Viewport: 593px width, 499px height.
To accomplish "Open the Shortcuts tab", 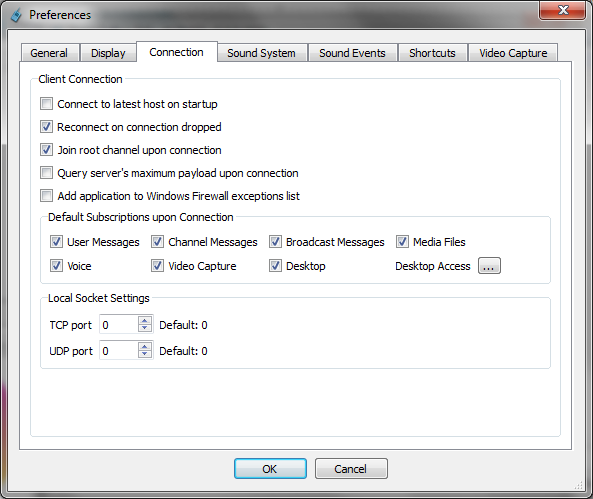I will pyautogui.click(x=432, y=53).
